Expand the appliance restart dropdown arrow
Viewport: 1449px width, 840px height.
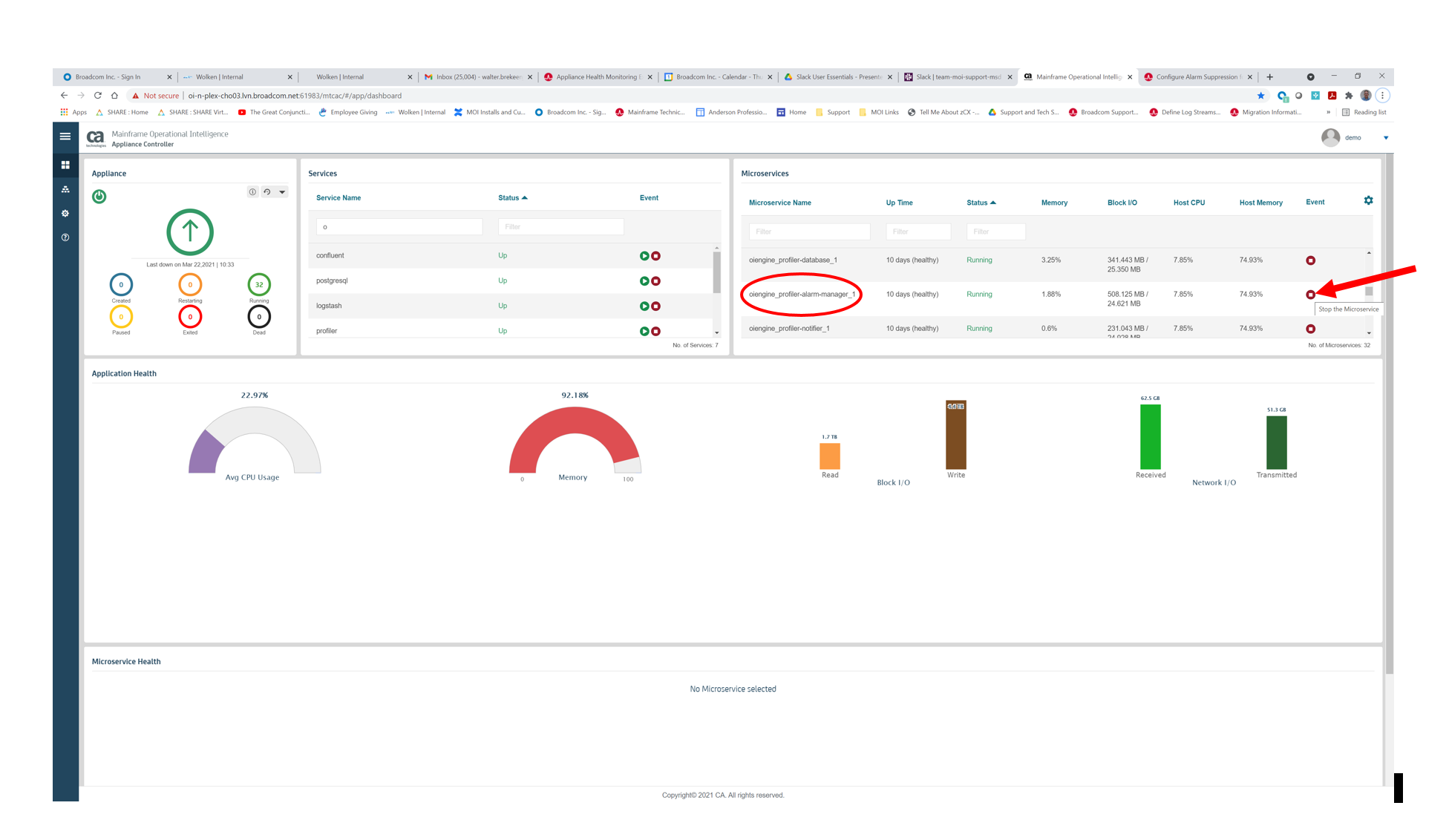click(282, 192)
